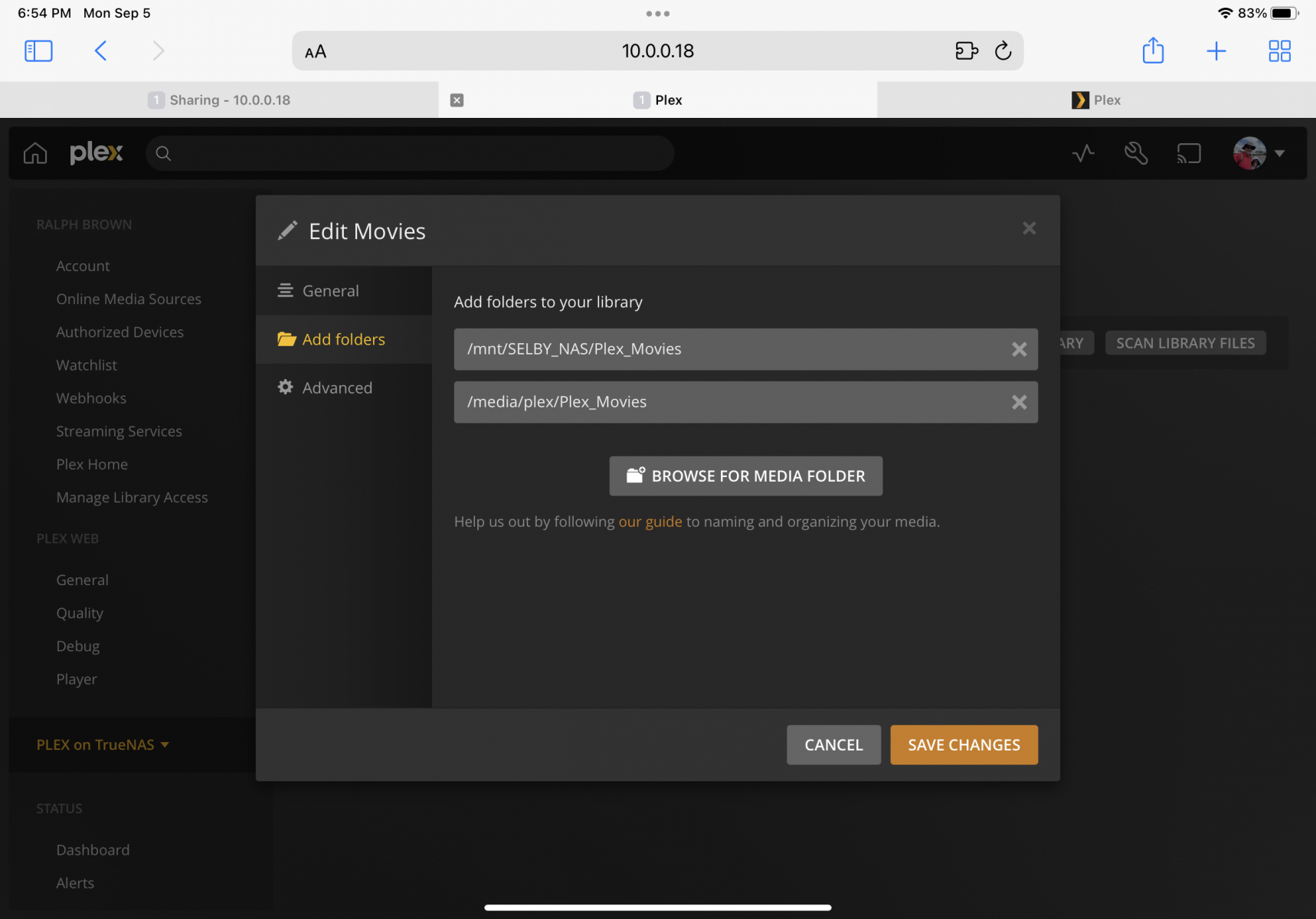Switch to the rightmost Plex browser tab
Screen dimensions: 1316x919
[1096, 100]
